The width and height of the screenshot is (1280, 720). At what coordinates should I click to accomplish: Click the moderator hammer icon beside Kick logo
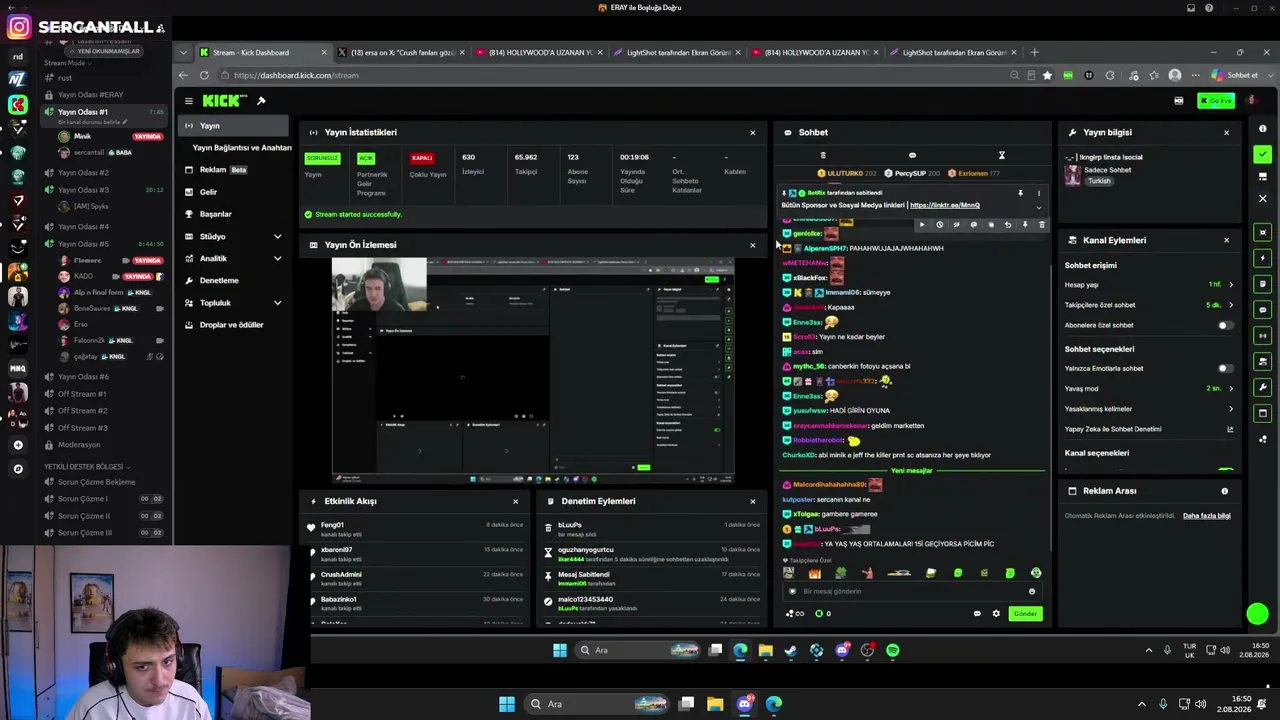tap(261, 101)
